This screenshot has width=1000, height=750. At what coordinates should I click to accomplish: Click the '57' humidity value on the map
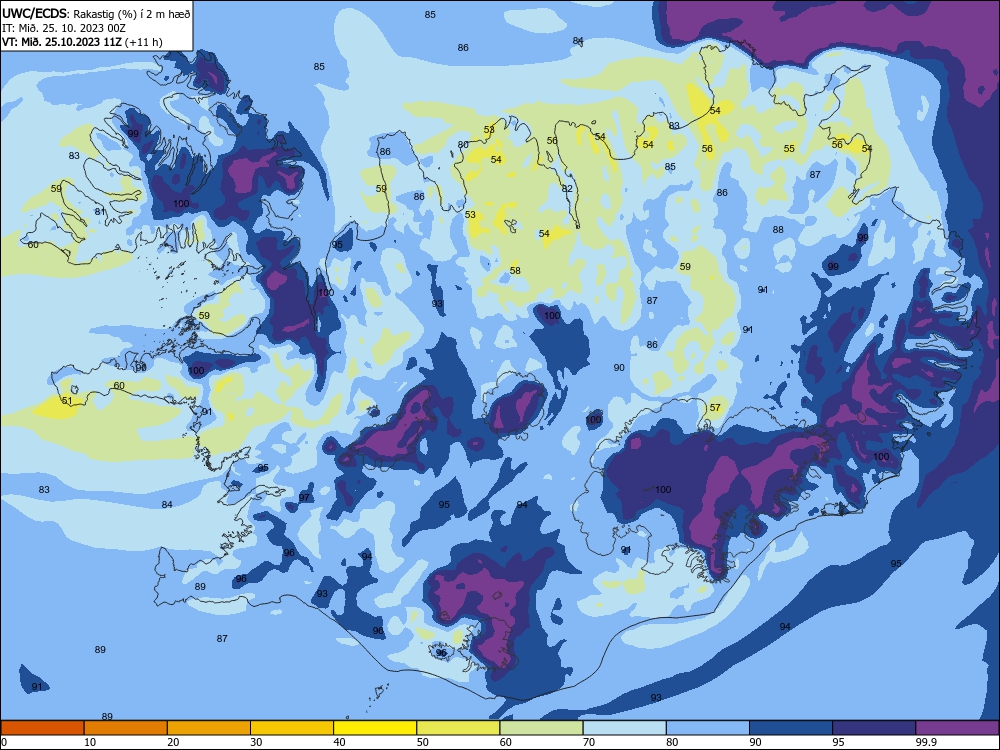pyautogui.click(x=715, y=408)
